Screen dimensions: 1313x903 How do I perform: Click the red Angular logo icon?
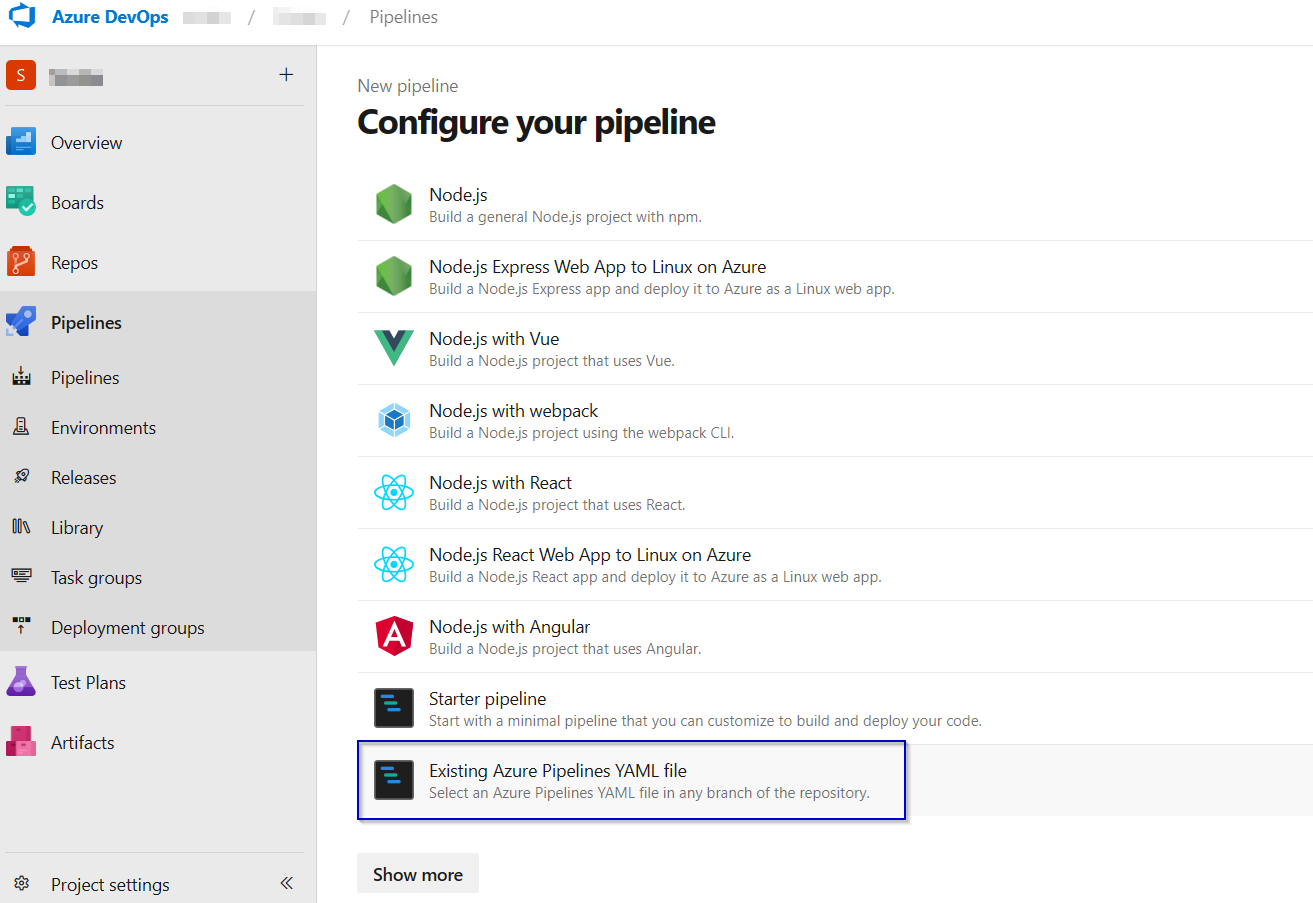tap(394, 636)
